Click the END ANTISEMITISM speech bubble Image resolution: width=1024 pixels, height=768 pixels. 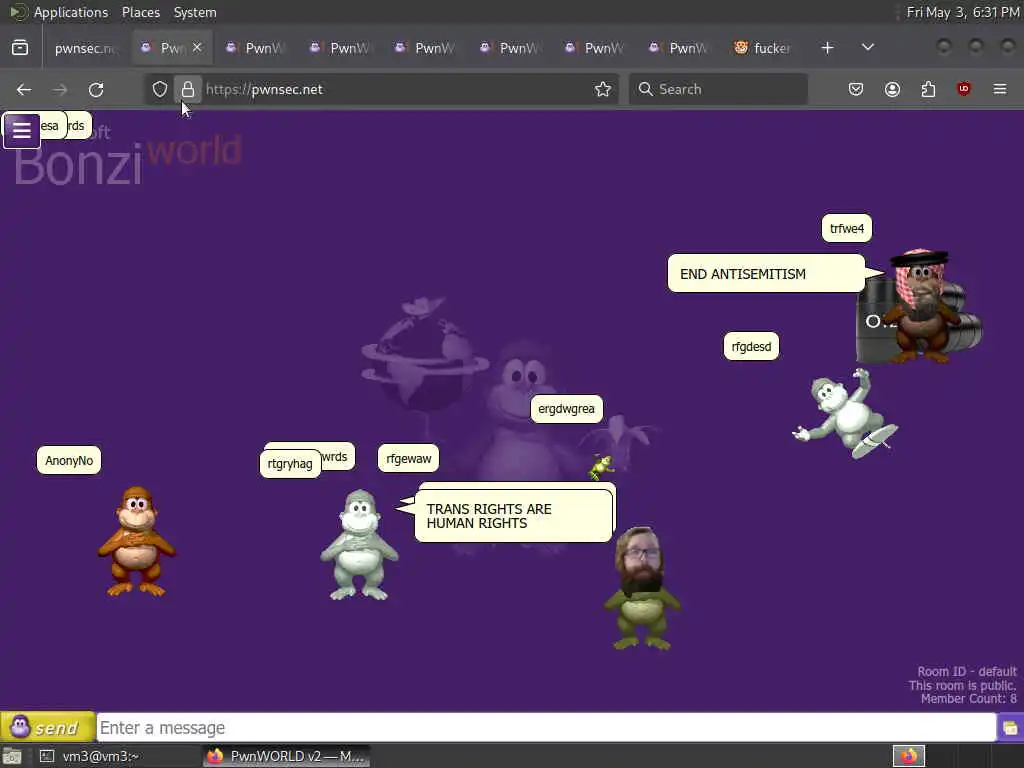click(766, 274)
